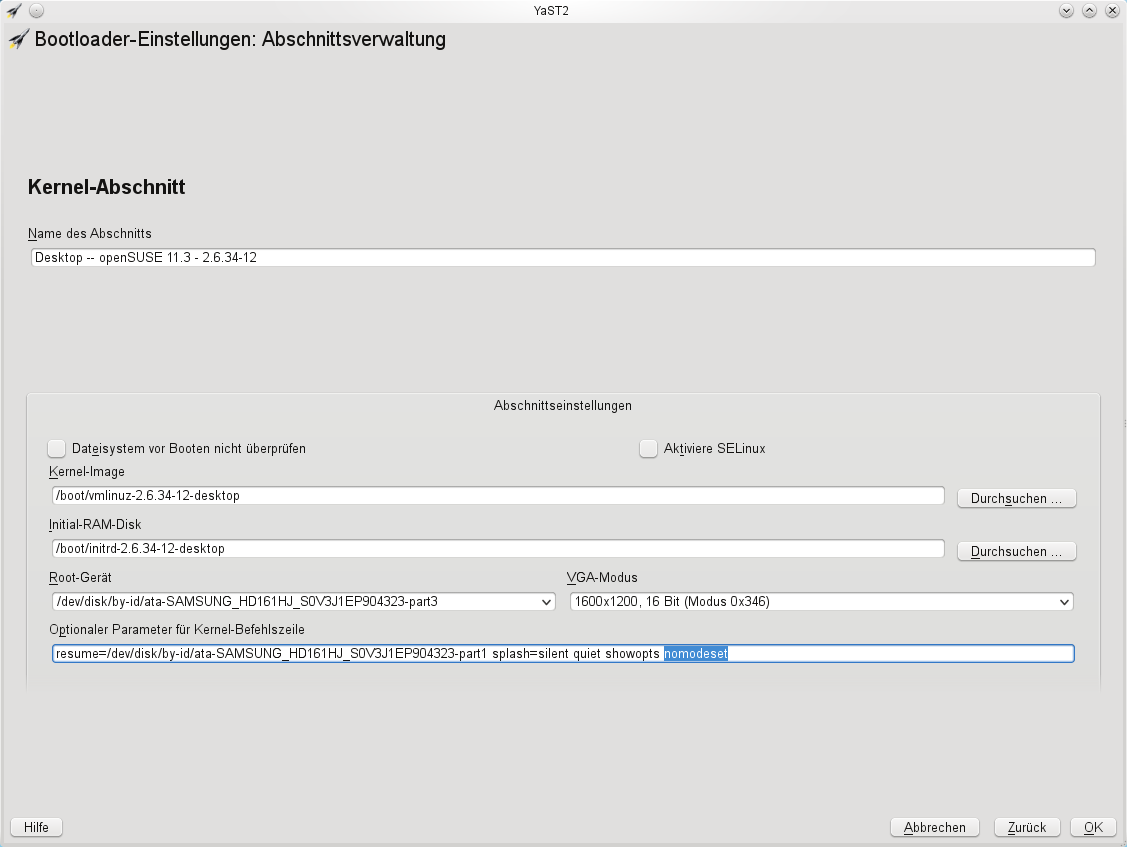1127x847 pixels.
Task: Click the Name des Abschnitts input field
Action: coord(400,257)
